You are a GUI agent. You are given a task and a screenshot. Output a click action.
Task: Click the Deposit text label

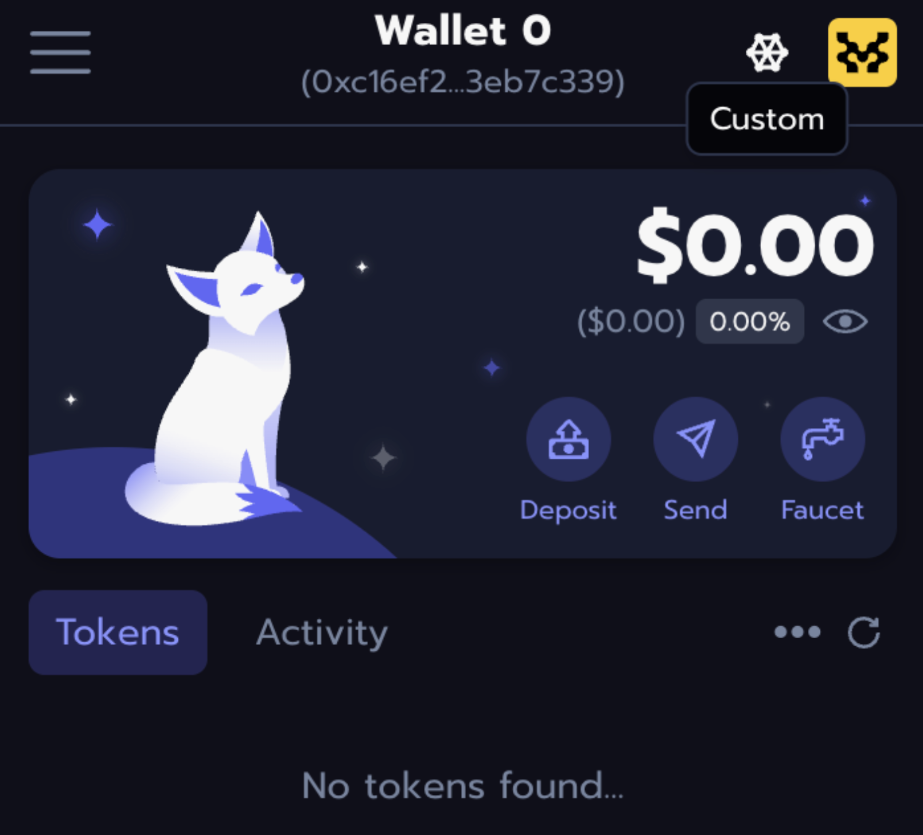tap(568, 510)
